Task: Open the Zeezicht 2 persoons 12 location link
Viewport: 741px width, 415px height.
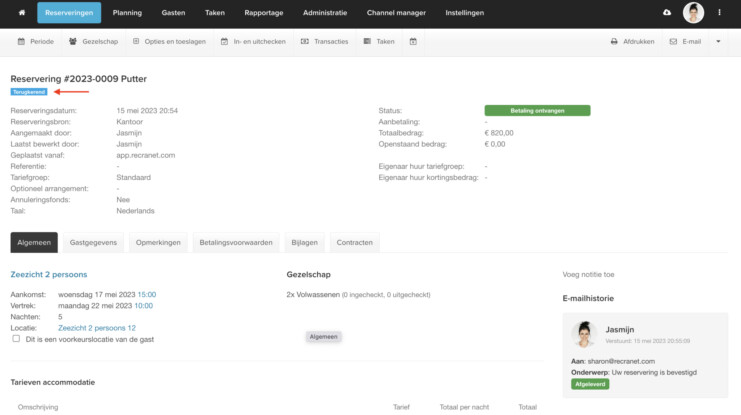Action: (x=97, y=327)
